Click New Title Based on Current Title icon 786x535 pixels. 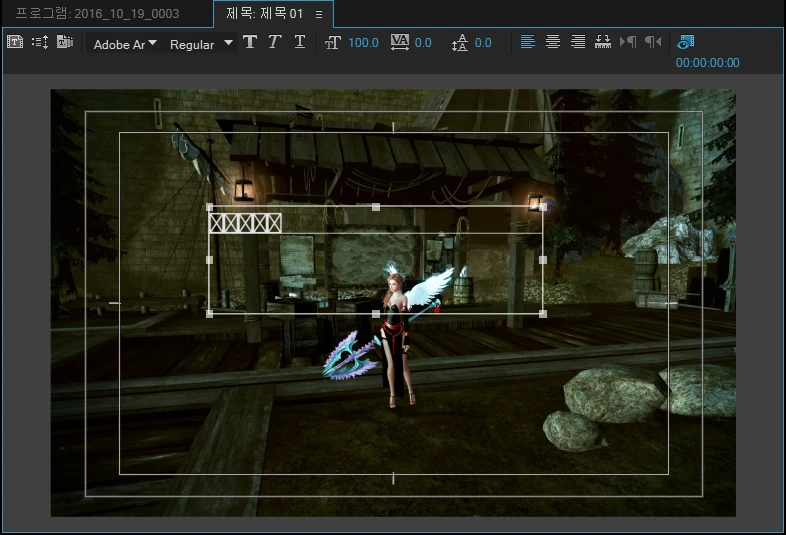15,42
